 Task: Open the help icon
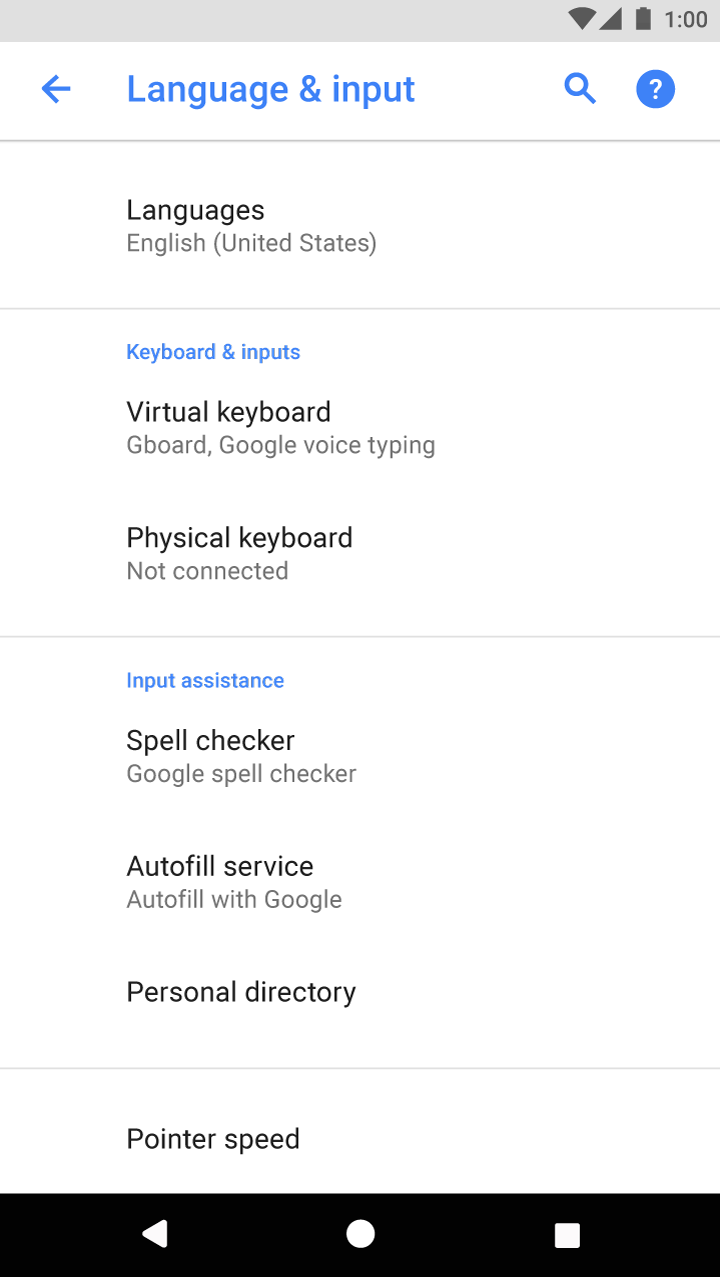tap(656, 89)
